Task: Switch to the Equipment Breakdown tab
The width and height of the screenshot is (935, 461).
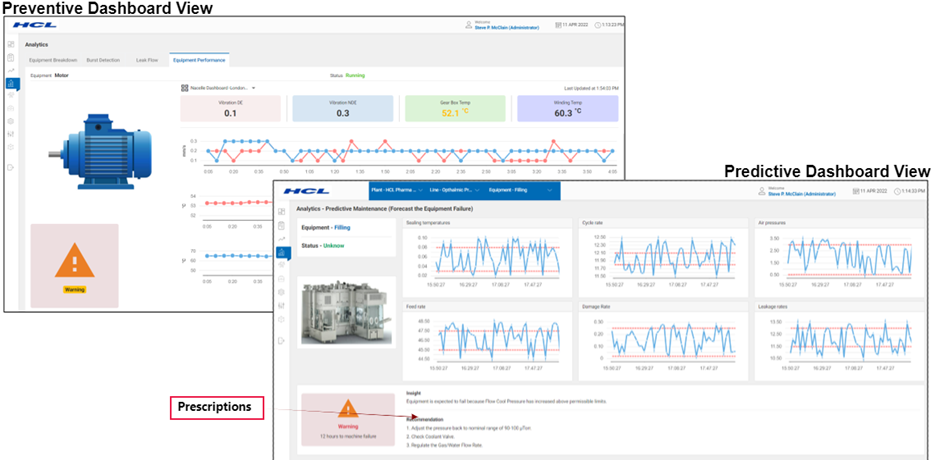Action: pos(53,59)
